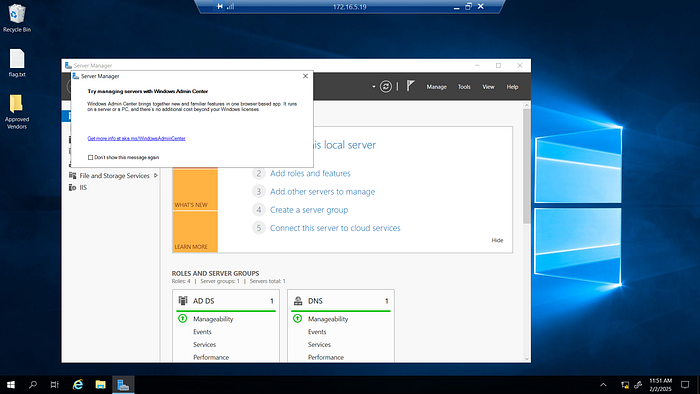Click the Server Manager dialog title icon
The image size is (700, 394).
76,76
